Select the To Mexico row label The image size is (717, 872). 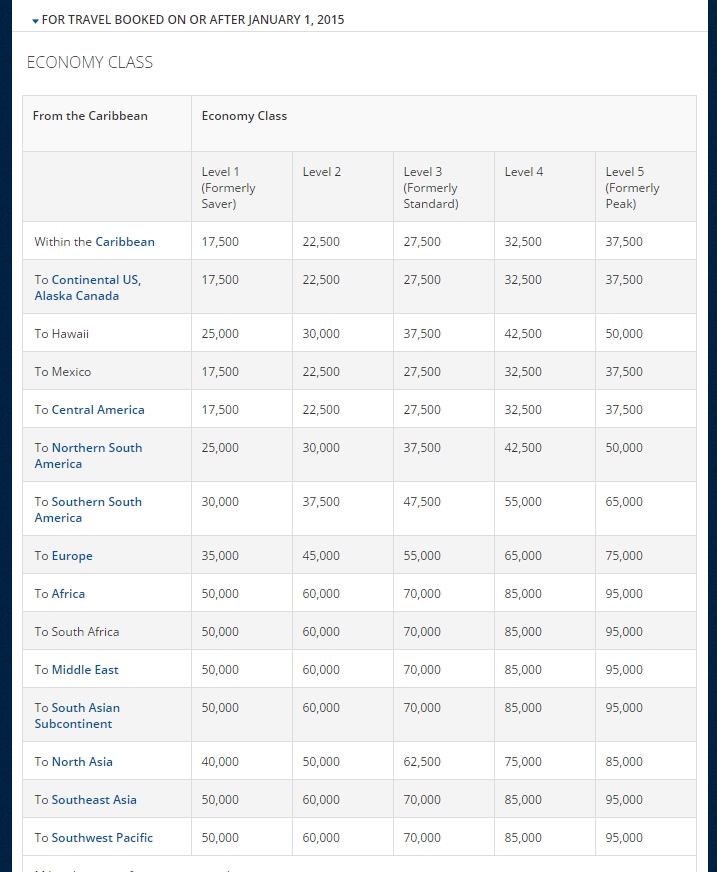[63, 372]
